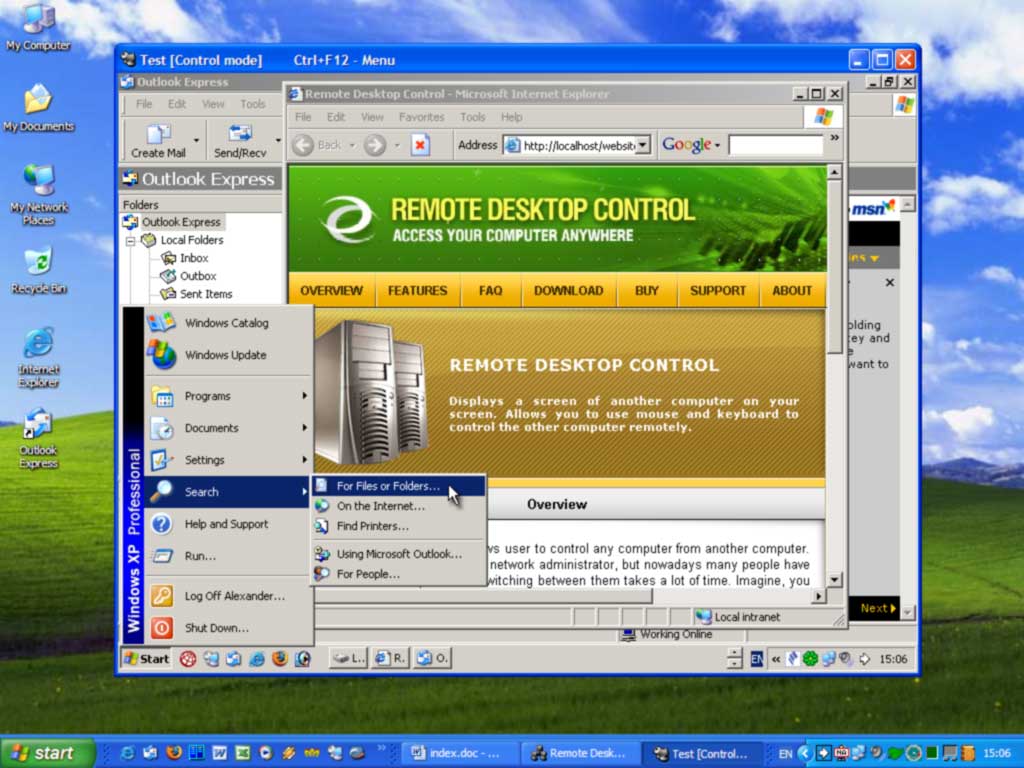The height and width of the screenshot is (768, 1024).
Task: Open the Recycle Bin
Action: tap(38, 262)
